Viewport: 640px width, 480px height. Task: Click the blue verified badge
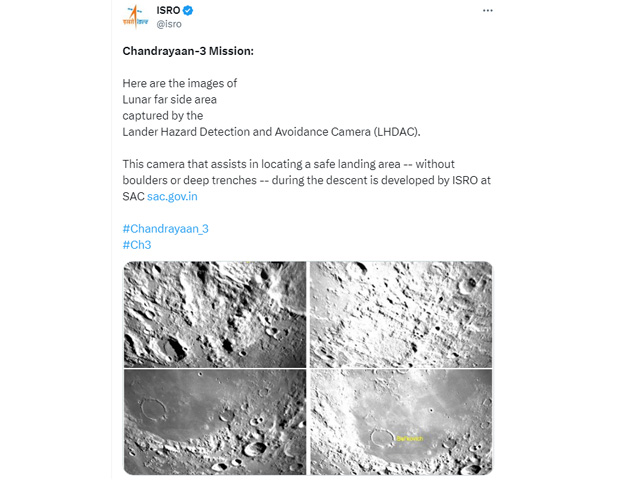click(188, 11)
